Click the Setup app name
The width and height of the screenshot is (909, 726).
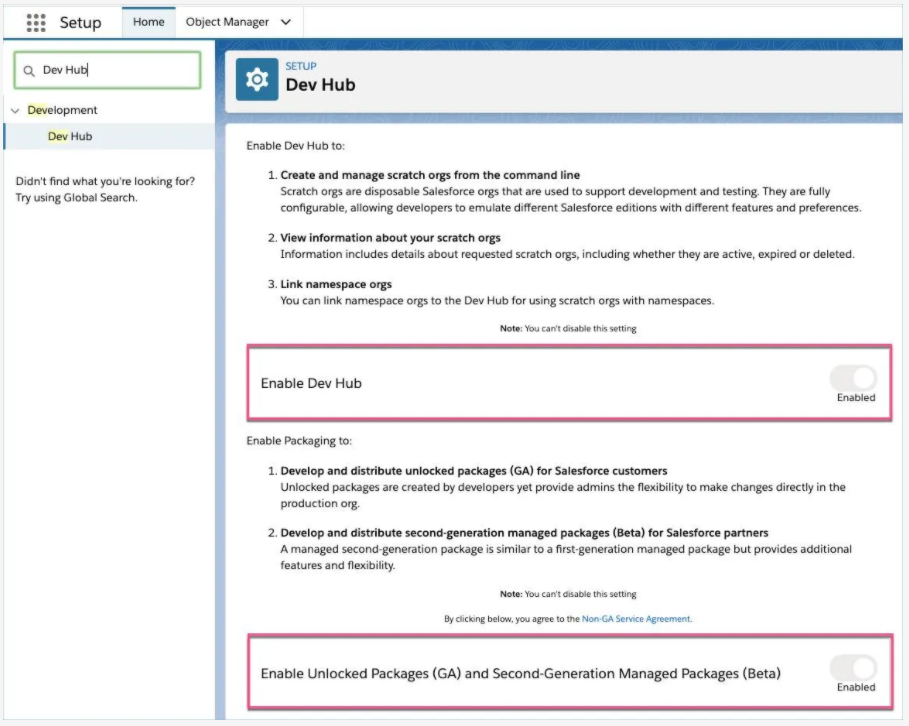pyautogui.click(x=80, y=23)
